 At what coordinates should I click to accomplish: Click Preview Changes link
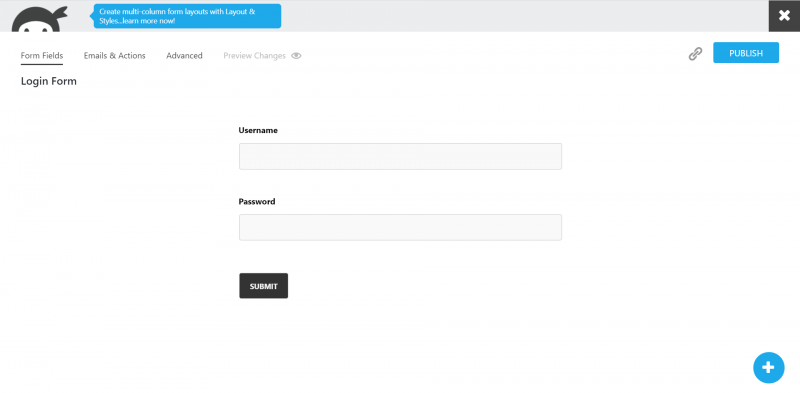tap(255, 56)
